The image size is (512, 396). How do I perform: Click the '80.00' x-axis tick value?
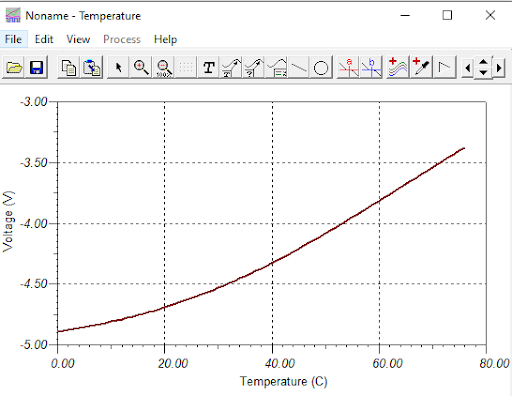coord(494,363)
